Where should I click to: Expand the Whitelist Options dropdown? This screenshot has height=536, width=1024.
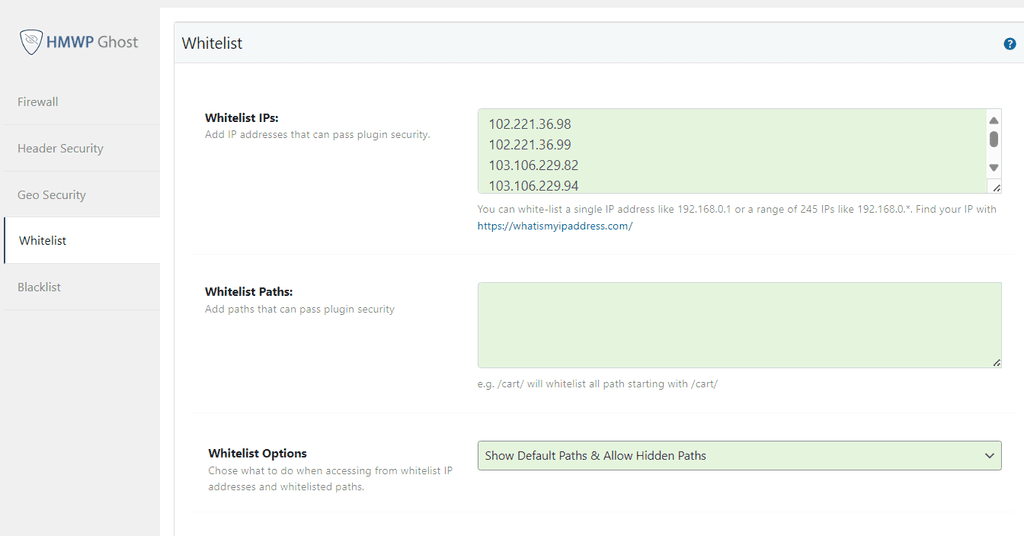739,455
